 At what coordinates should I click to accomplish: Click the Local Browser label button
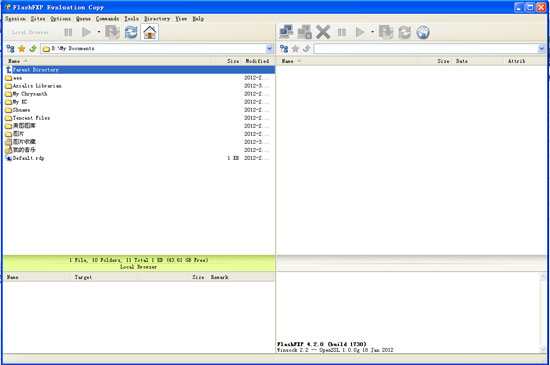pos(30,32)
